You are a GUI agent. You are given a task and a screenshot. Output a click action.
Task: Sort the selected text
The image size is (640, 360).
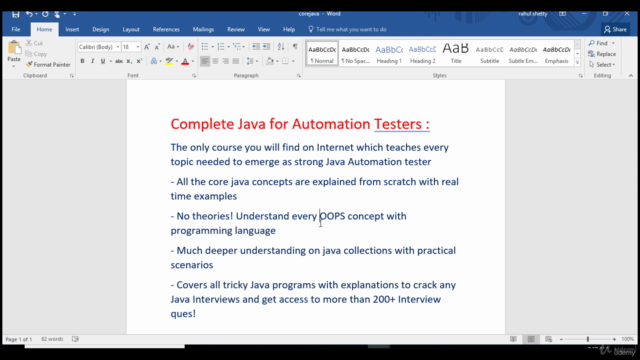pos(281,47)
